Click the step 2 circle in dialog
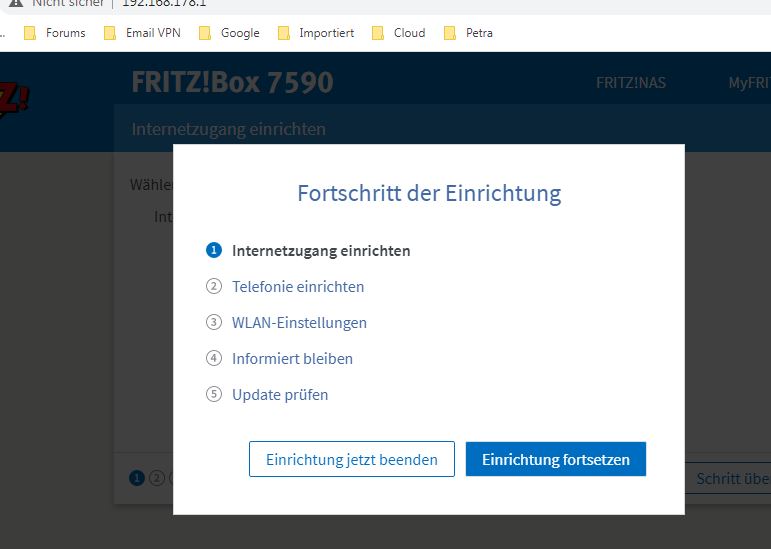 click(x=214, y=286)
